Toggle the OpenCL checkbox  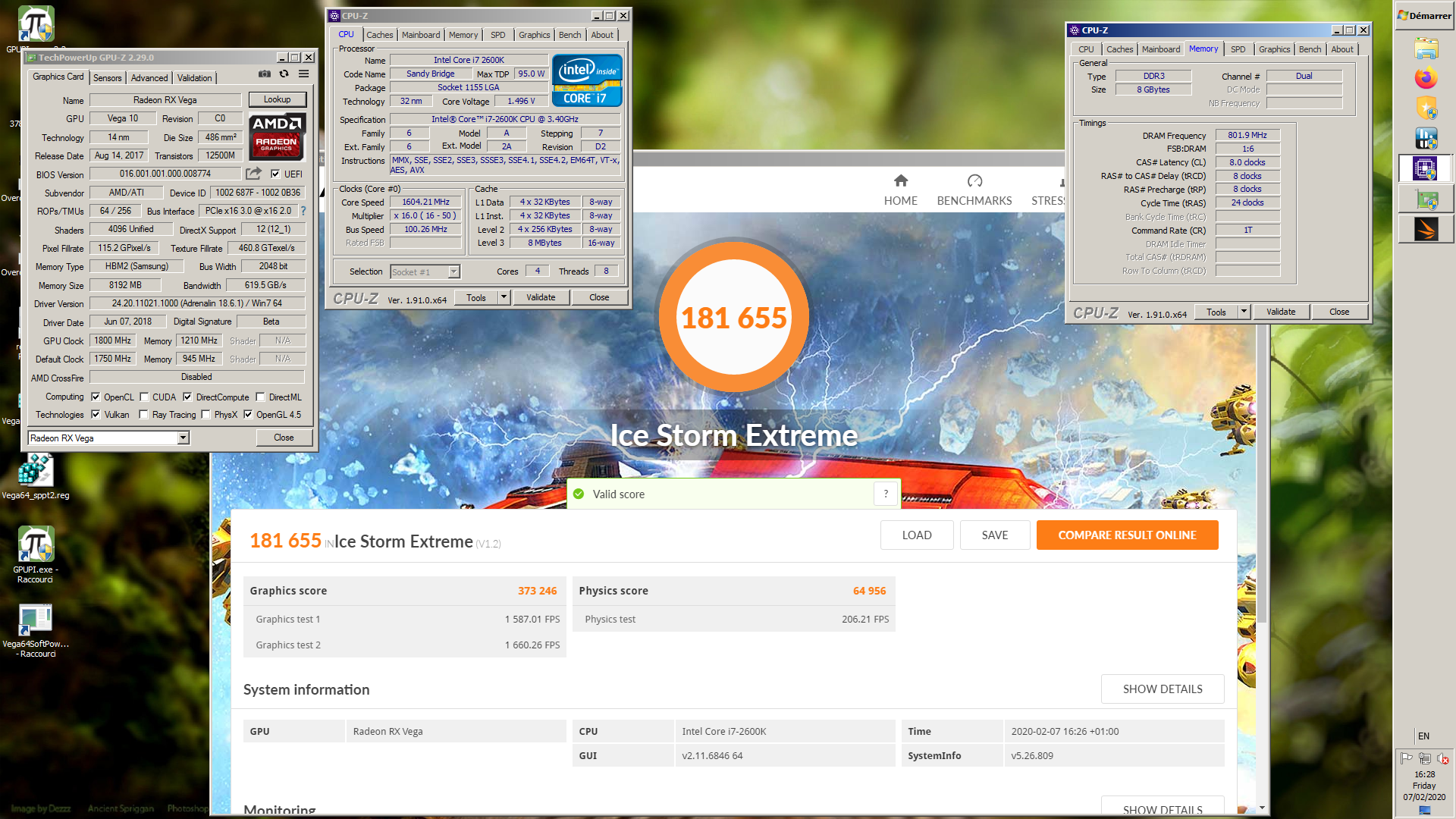[96, 397]
